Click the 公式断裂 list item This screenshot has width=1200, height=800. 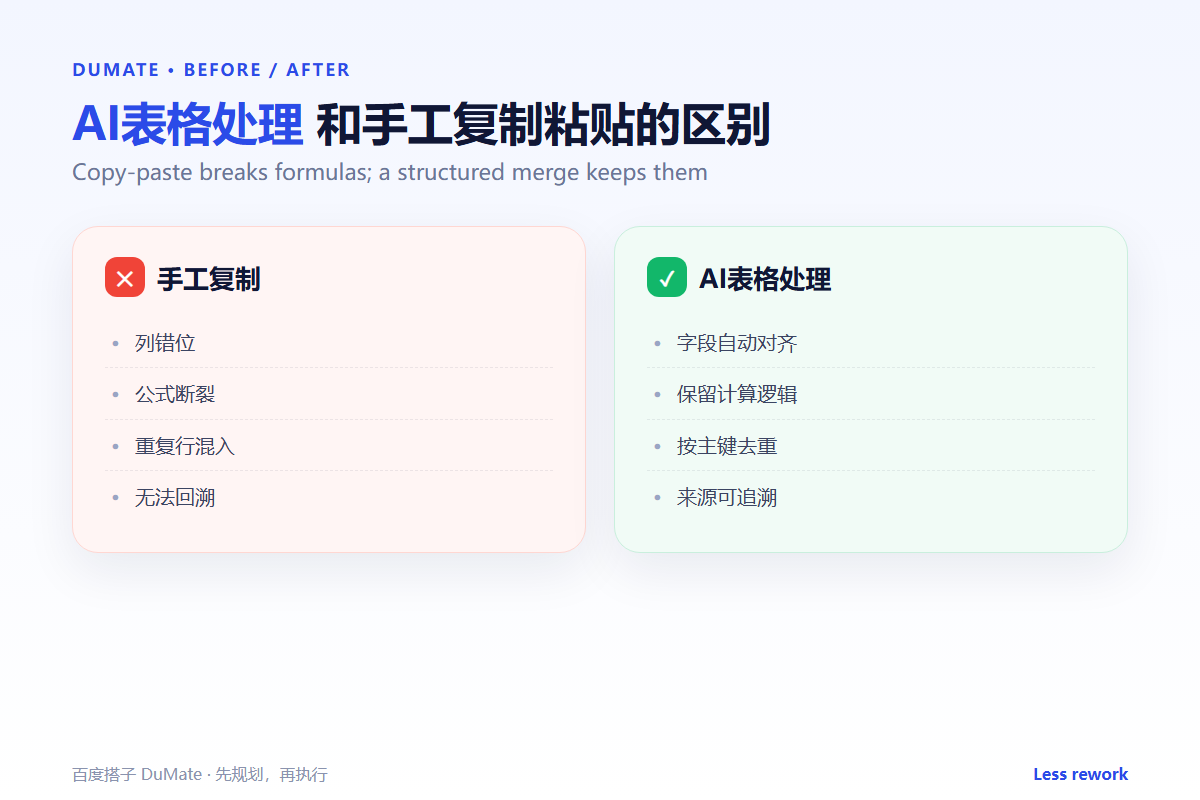pyautogui.click(x=329, y=394)
